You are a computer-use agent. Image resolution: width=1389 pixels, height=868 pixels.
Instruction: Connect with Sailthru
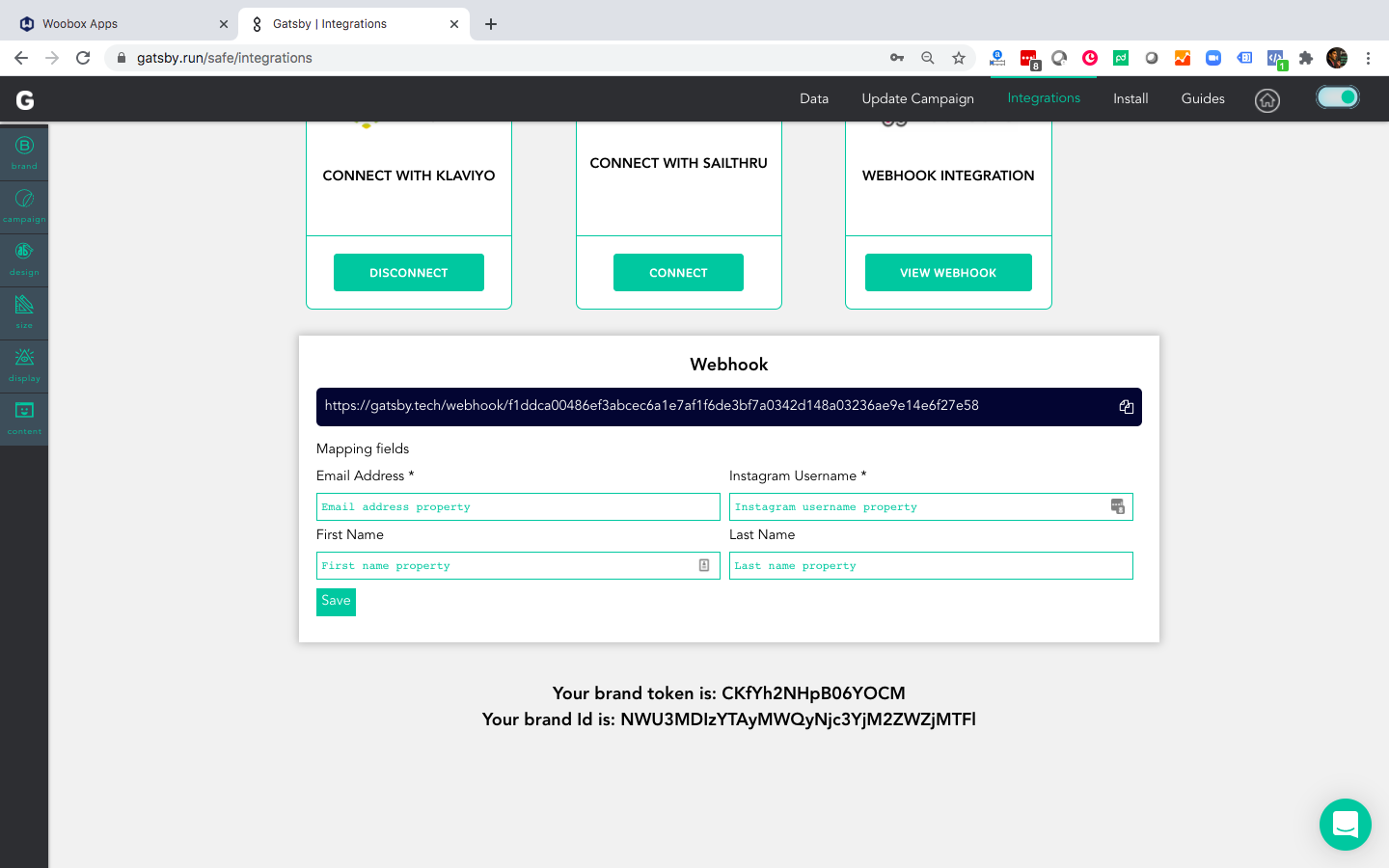pyautogui.click(x=678, y=272)
